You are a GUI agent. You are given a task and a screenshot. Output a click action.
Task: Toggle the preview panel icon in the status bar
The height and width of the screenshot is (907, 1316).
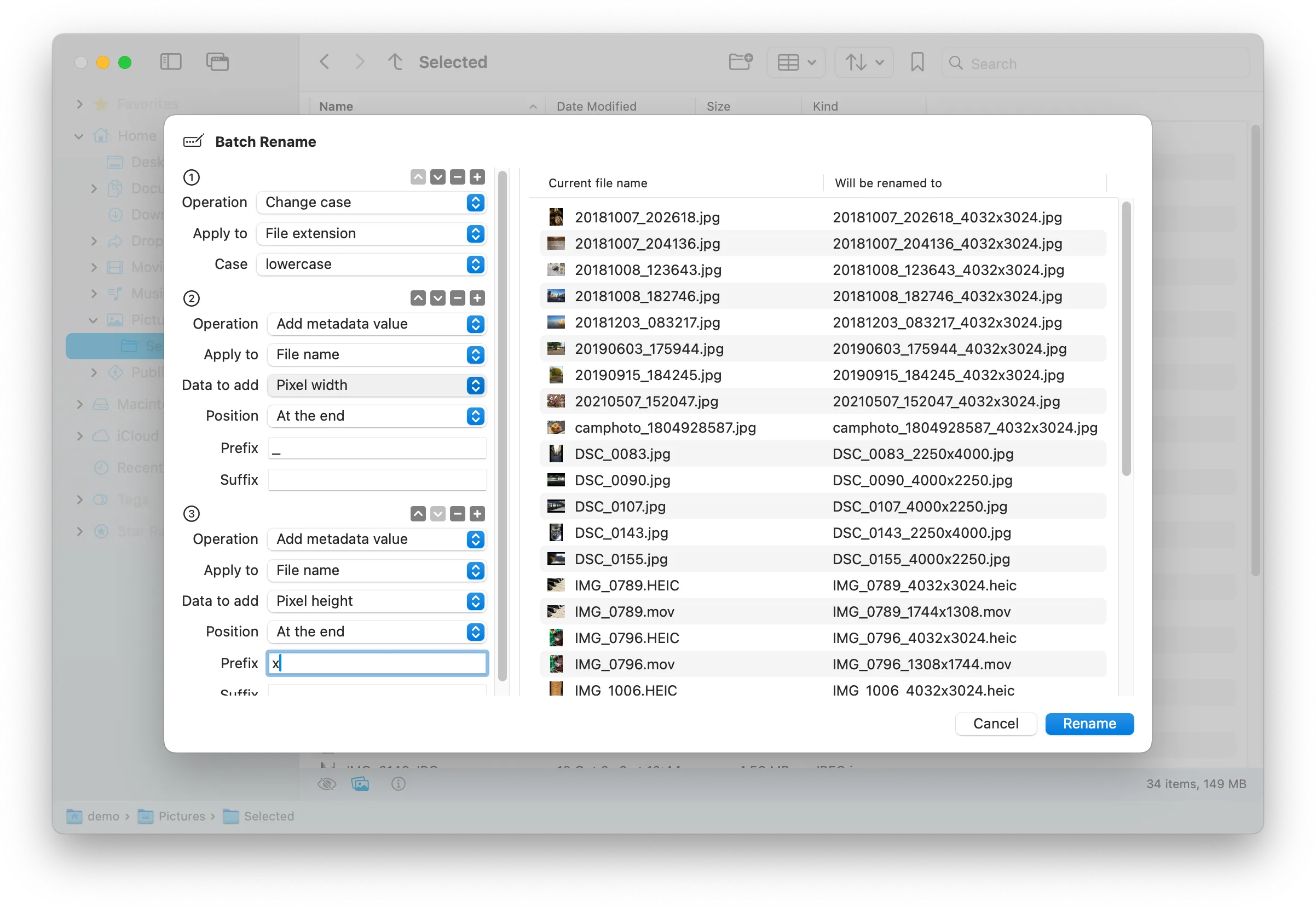coord(360,784)
